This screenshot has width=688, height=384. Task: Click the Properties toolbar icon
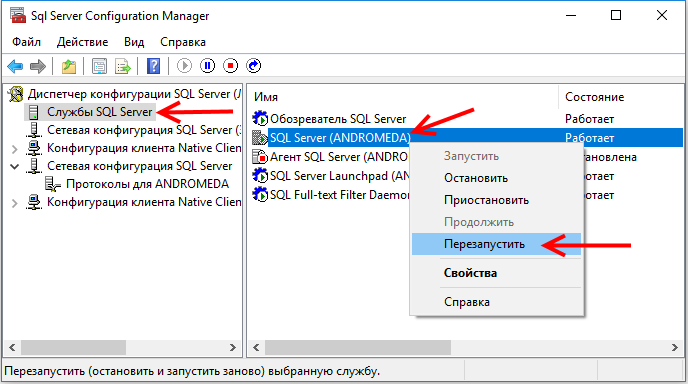click(99, 66)
